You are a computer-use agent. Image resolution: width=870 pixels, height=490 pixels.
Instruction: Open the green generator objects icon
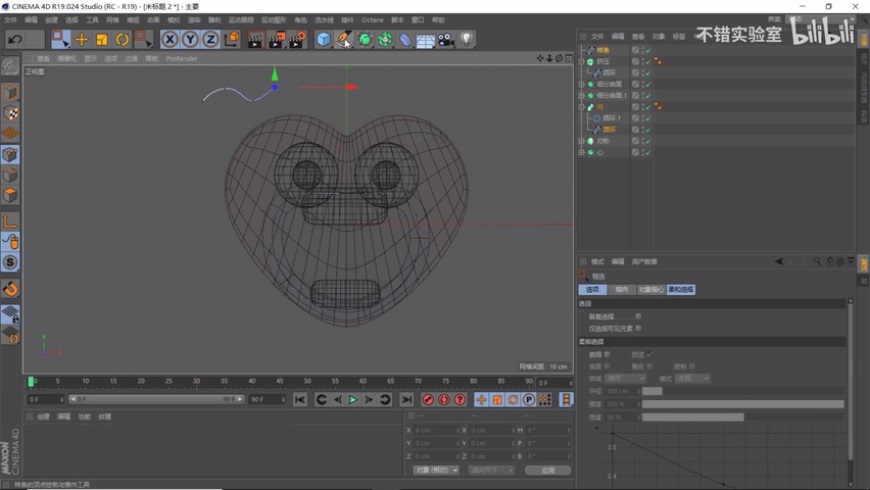(x=365, y=39)
